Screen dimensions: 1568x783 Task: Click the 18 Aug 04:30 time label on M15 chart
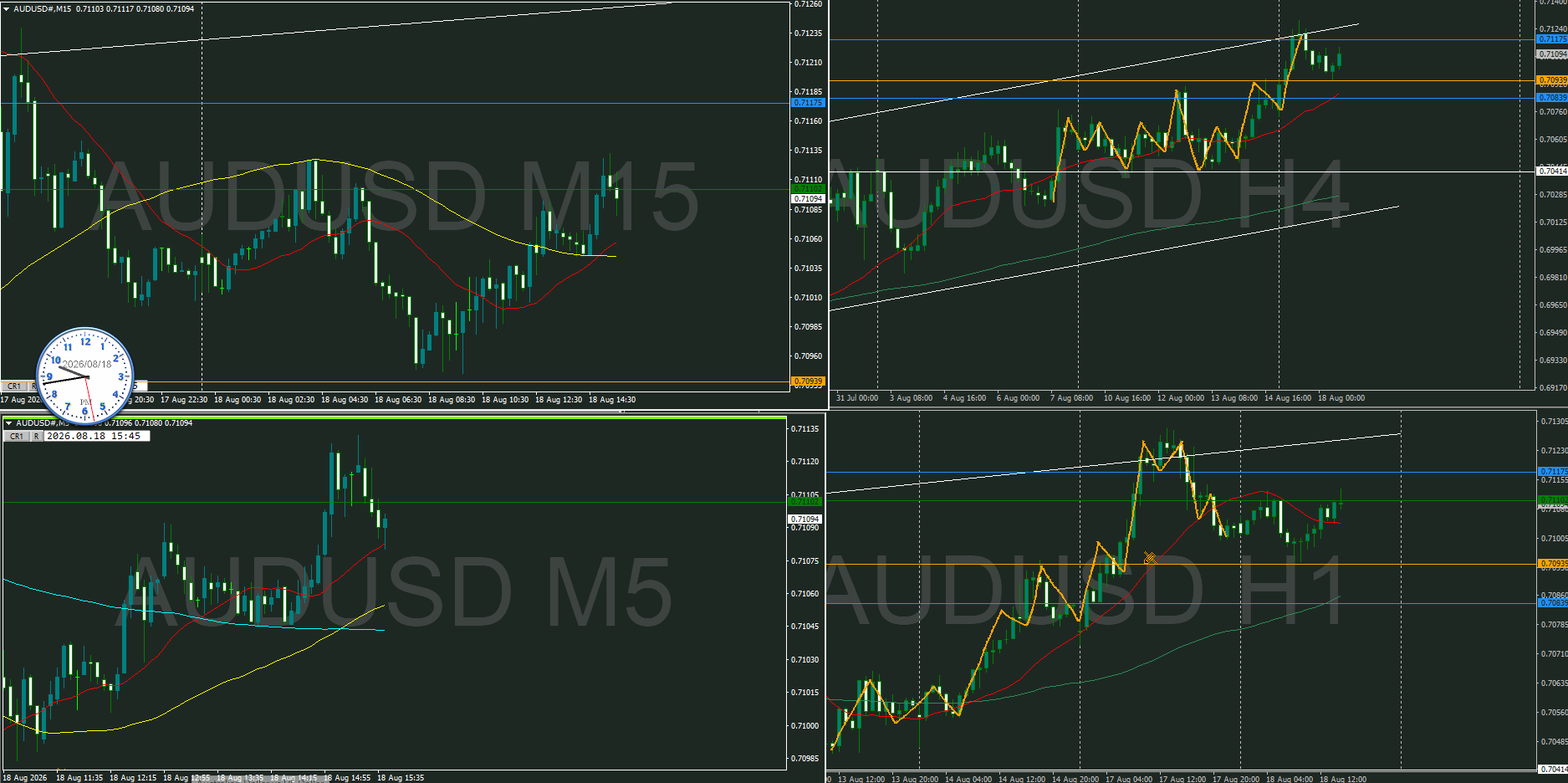click(345, 400)
